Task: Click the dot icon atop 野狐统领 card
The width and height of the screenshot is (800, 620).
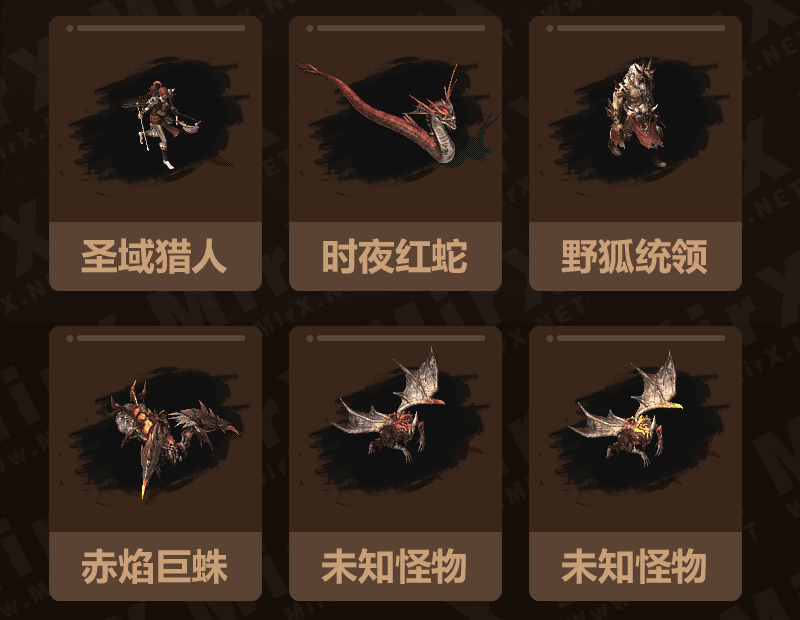Action: [x=549, y=29]
